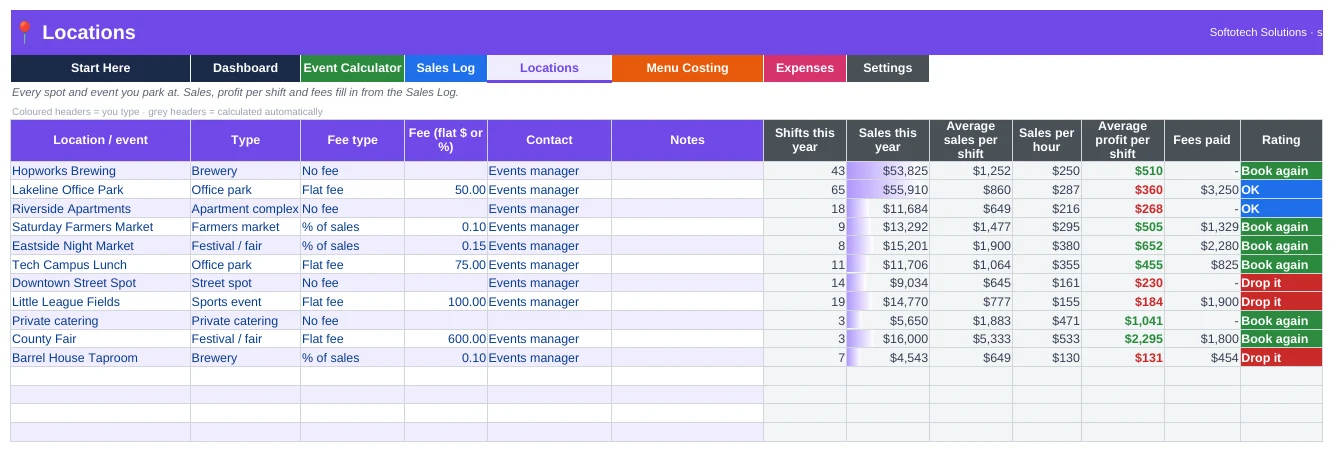Switch to the Dashboard tab

click(245, 68)
